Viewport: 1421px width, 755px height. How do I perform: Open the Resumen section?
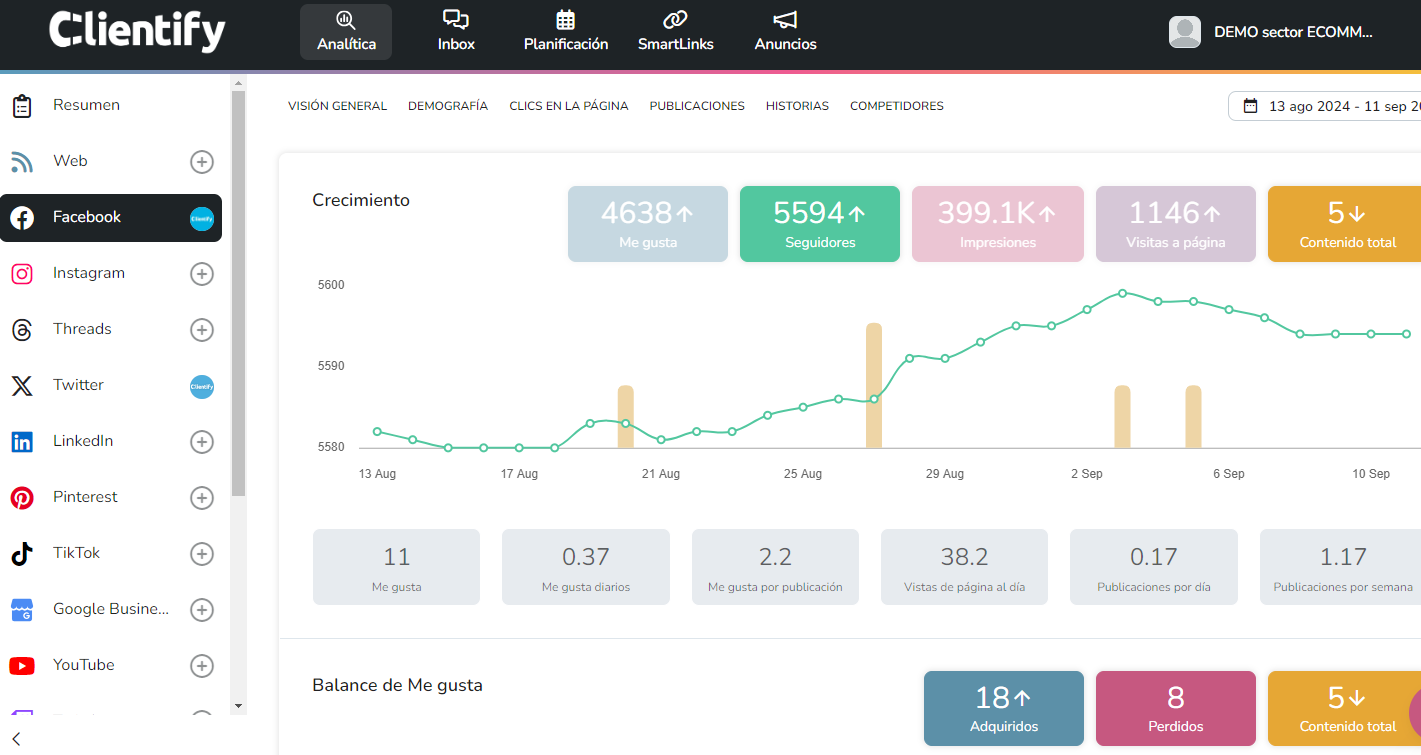click(85, 104)
